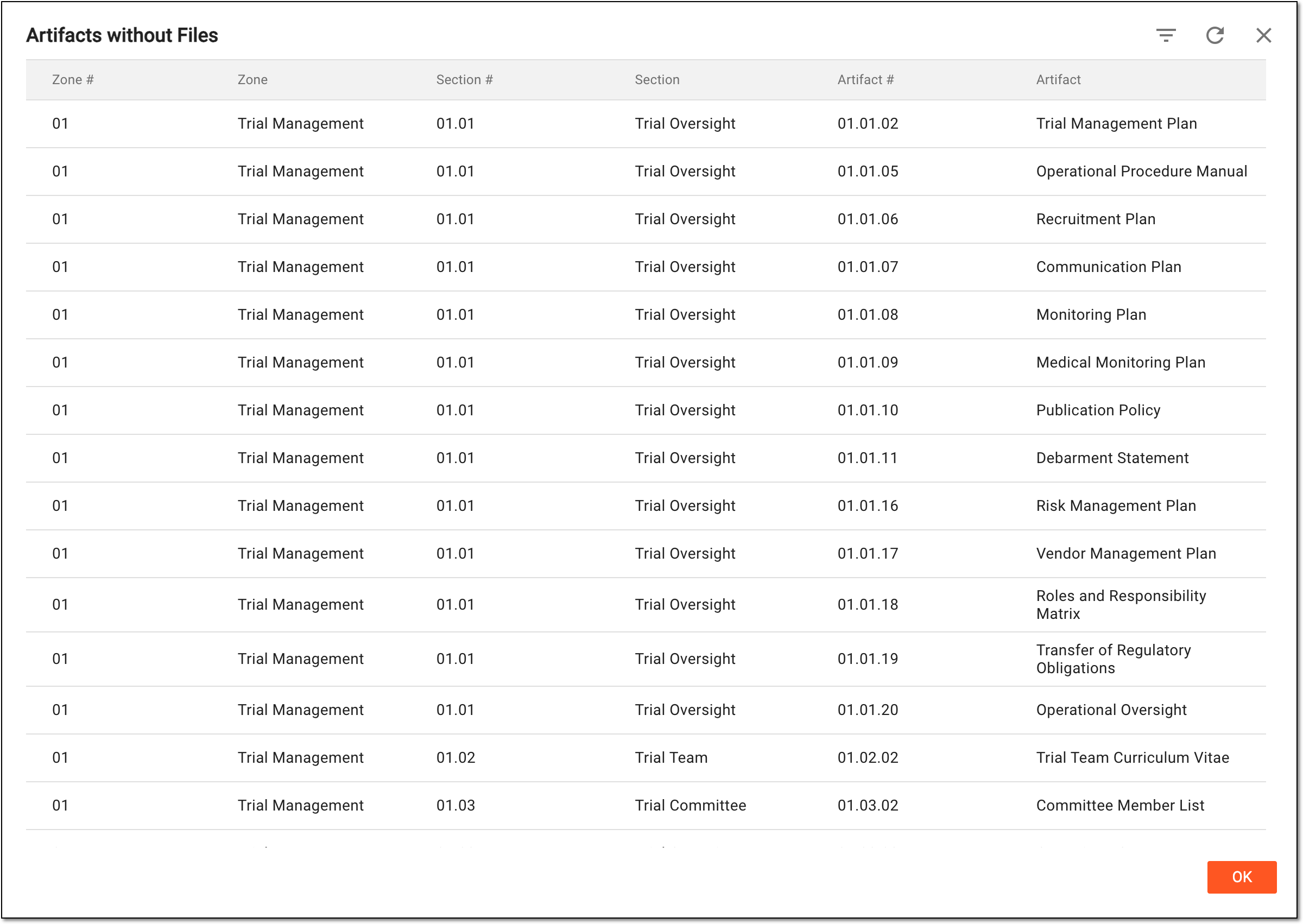Select the Operational Oversight artifact
The width and height of the screenshot is (1303, 924).
pos(1111,710)
